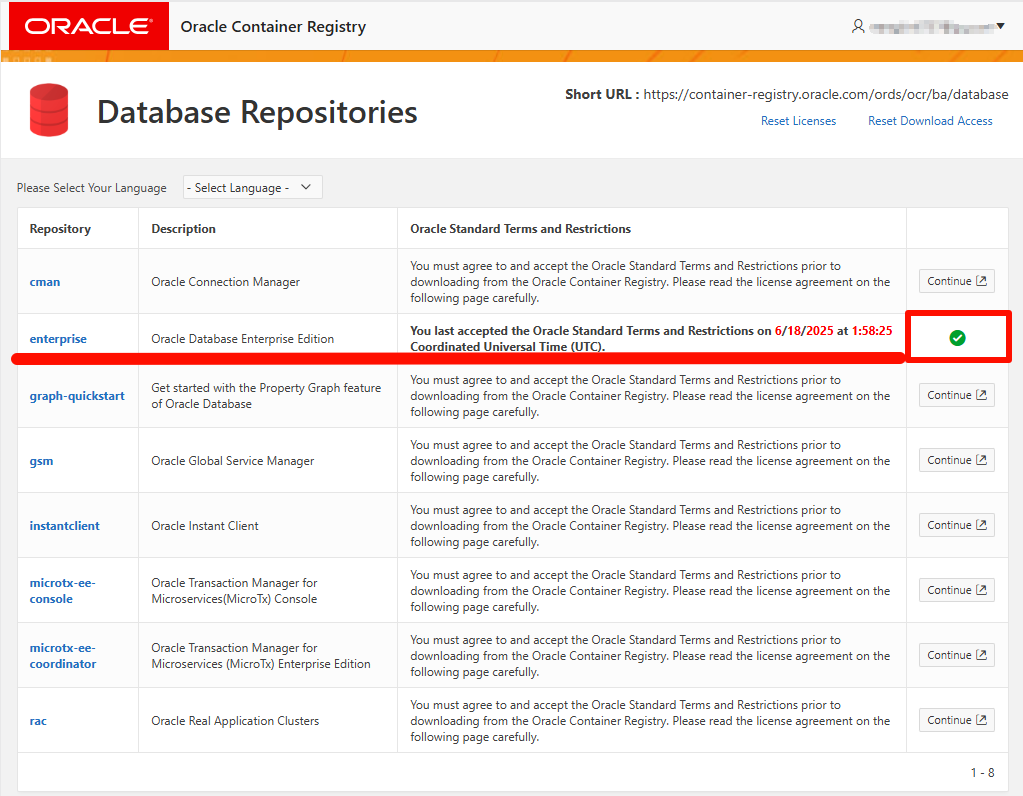The image size is (1023, 796).
Task: Click the red database stack icon
Action: 49,110
